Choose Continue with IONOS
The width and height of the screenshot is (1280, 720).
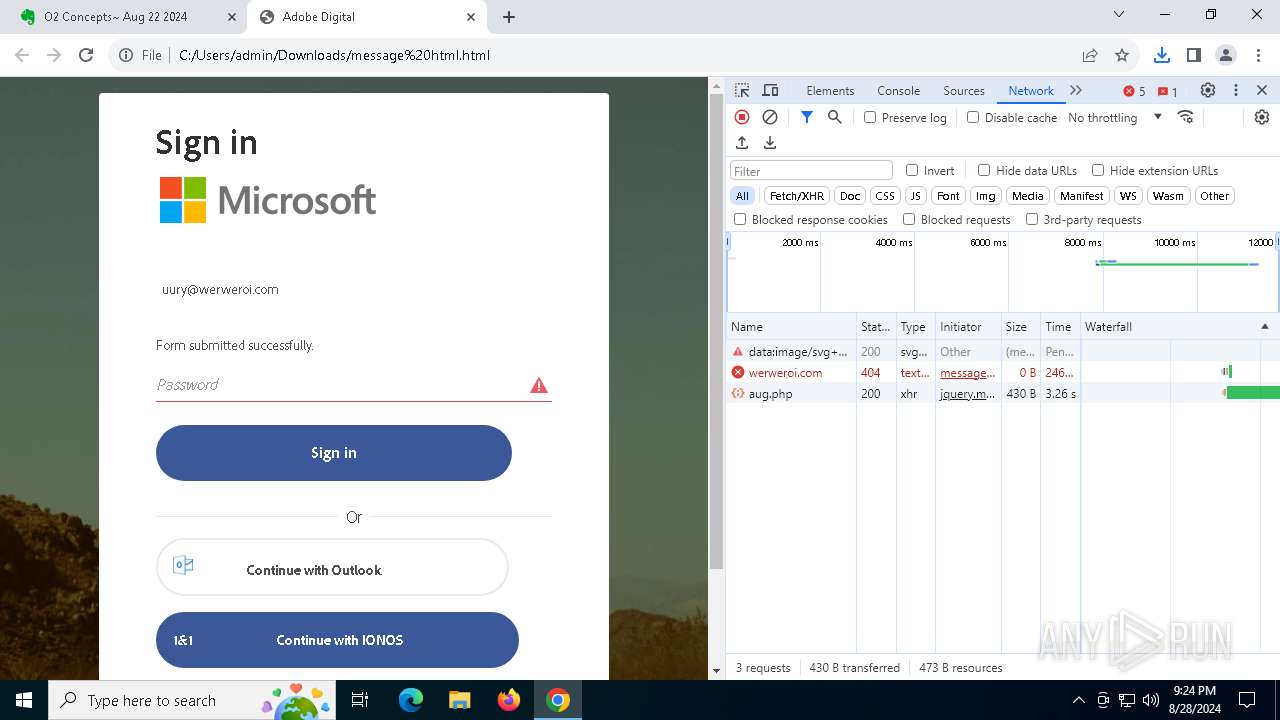[x=337, y=640]
